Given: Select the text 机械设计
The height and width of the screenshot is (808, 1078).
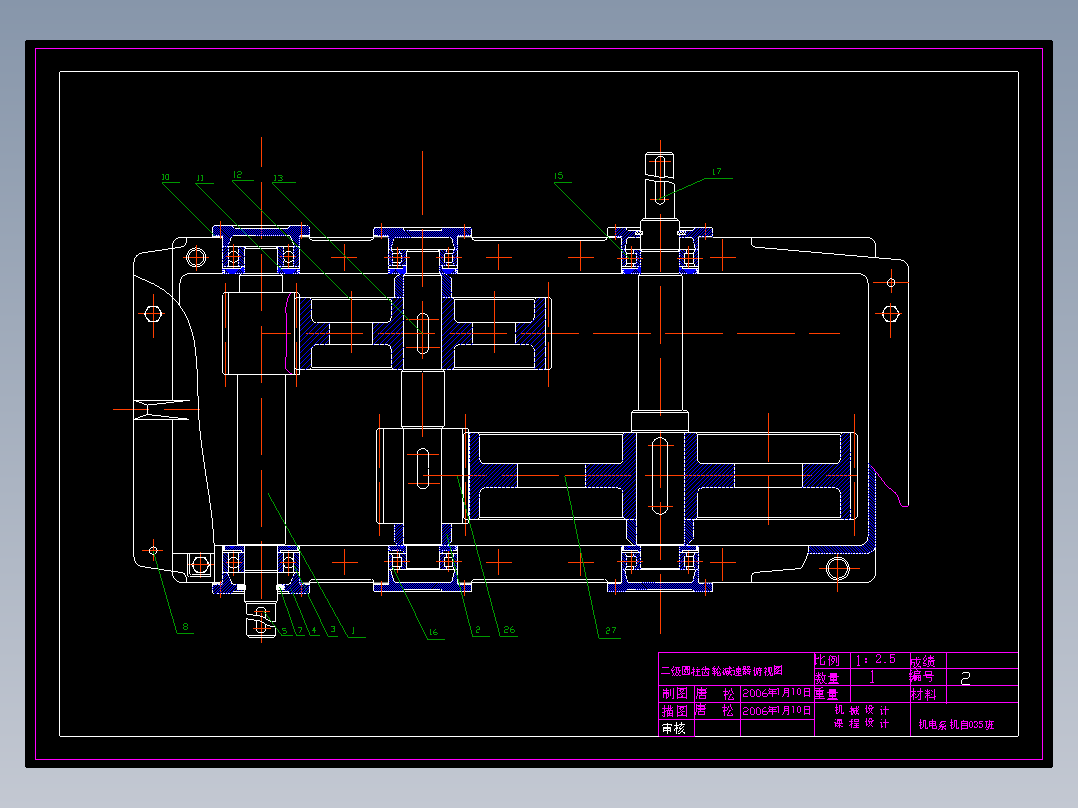Looking at the screenshot, I should [x=862, y=710].
